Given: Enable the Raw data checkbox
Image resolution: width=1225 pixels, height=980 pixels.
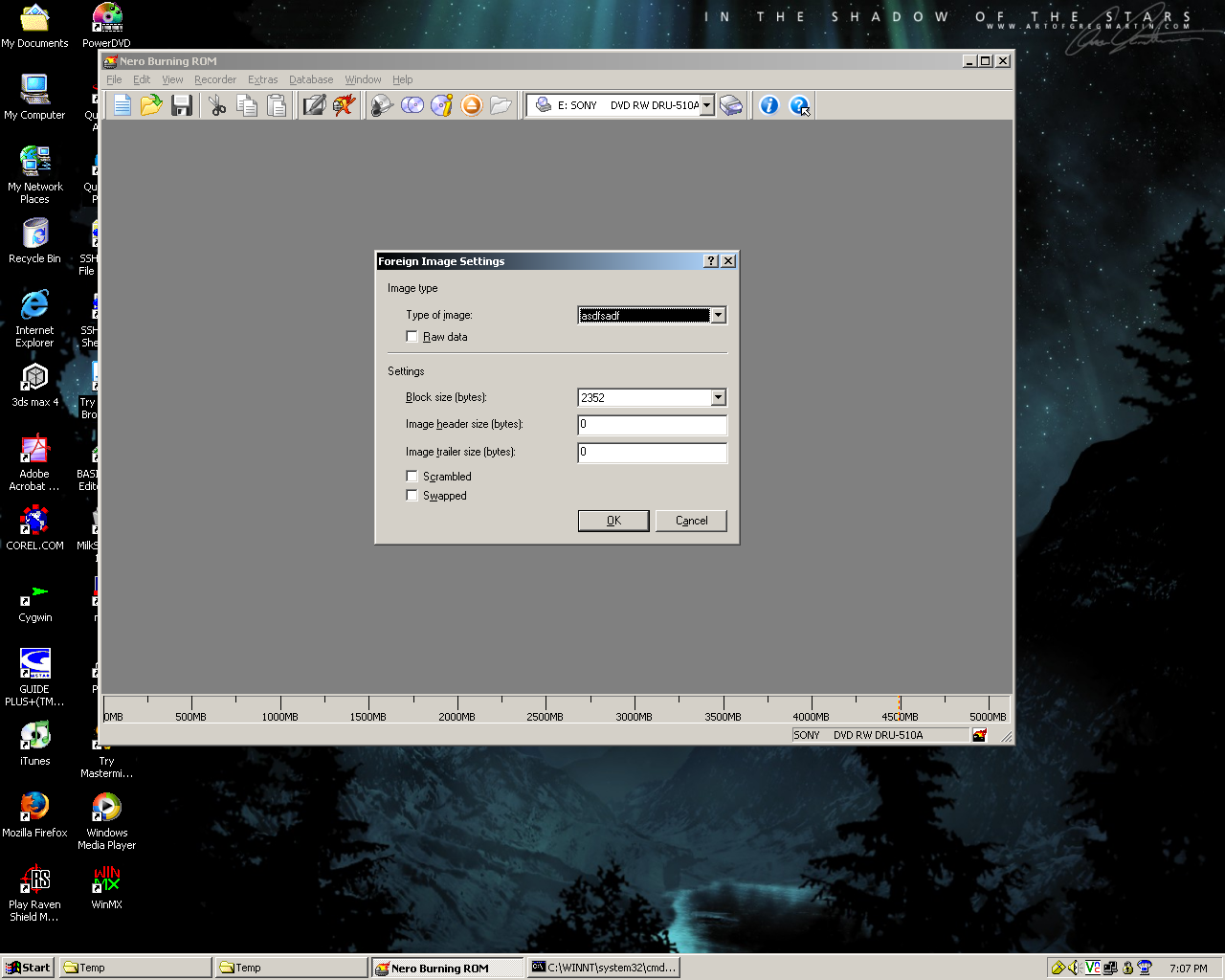Looking at the screenshot, I should (412, 337).
